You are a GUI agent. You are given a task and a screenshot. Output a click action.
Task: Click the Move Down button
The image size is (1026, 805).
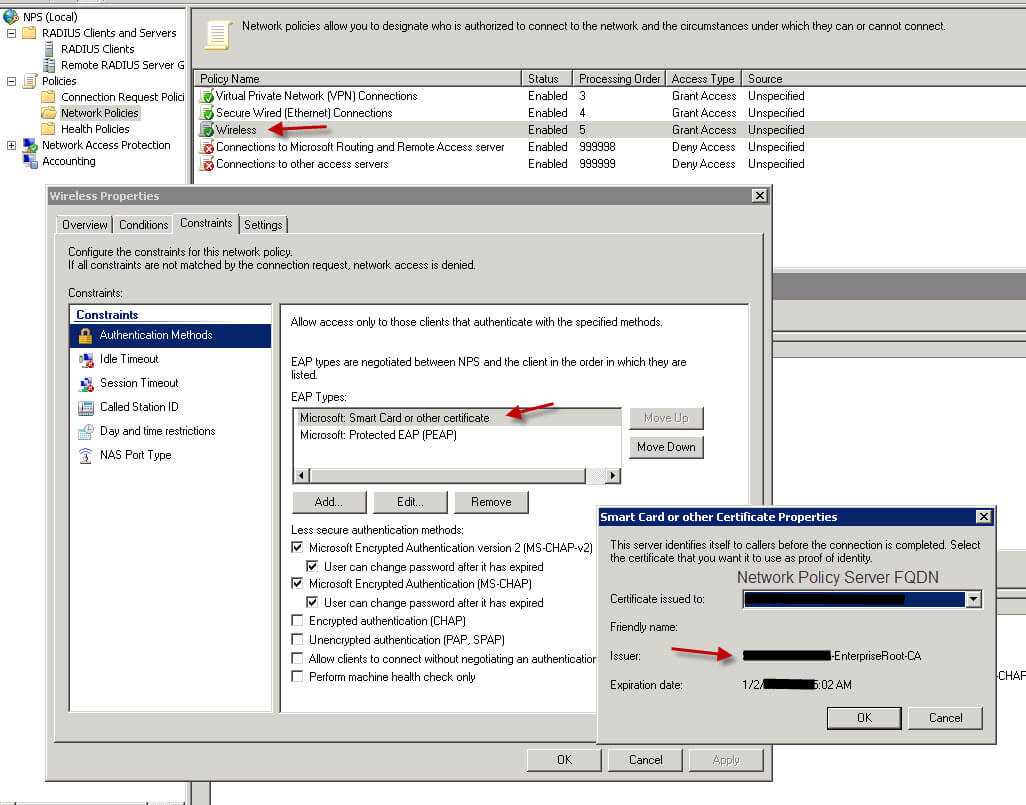click(666, 447)
